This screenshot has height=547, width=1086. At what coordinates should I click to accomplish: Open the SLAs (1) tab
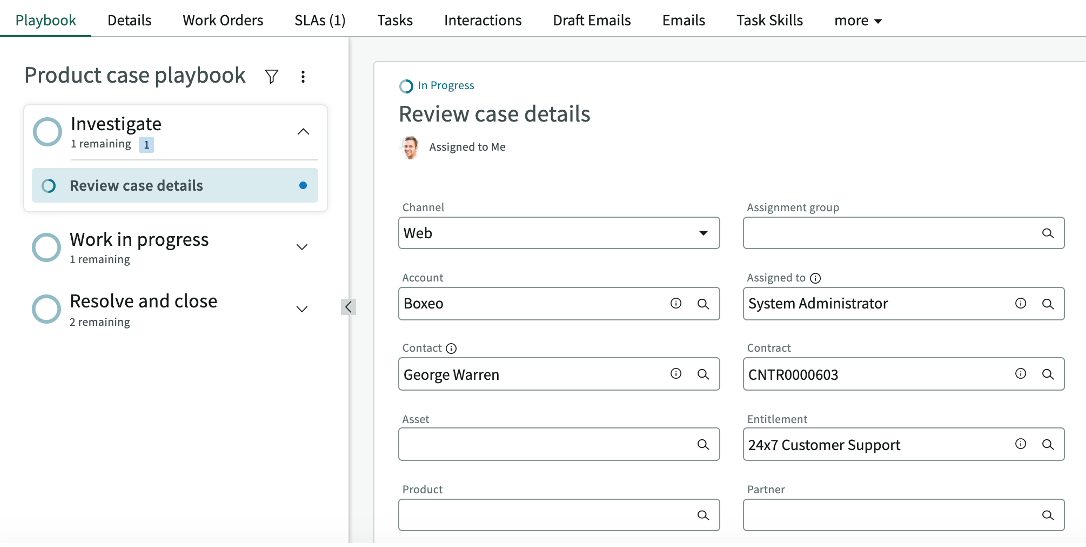tap(320, 20)
